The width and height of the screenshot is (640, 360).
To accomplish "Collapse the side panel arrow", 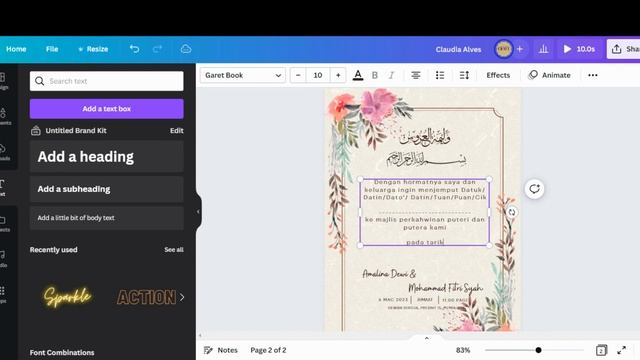I will tap(198, 212).
